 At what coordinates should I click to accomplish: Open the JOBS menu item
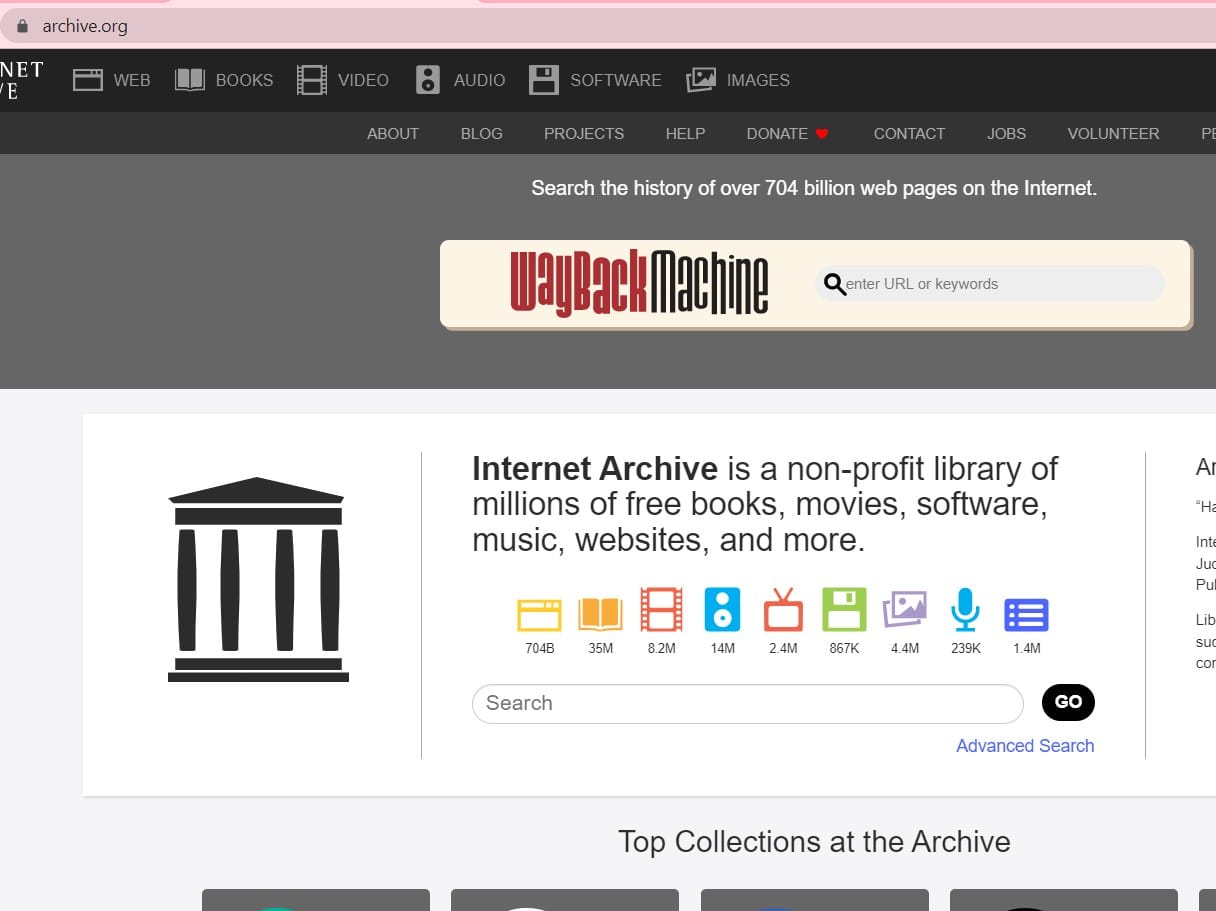click(1006, 134)
